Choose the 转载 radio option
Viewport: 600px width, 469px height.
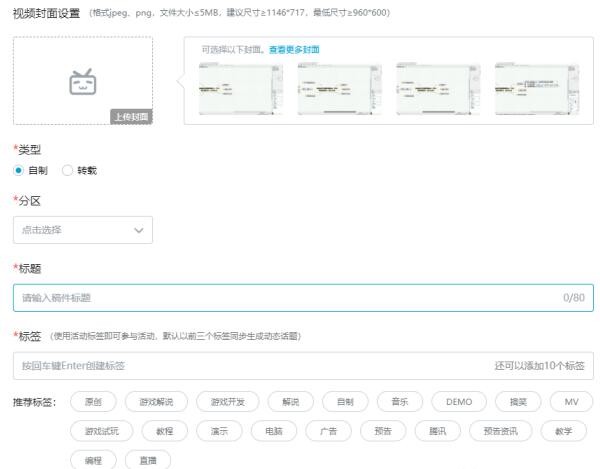click(x=69, y=170)
